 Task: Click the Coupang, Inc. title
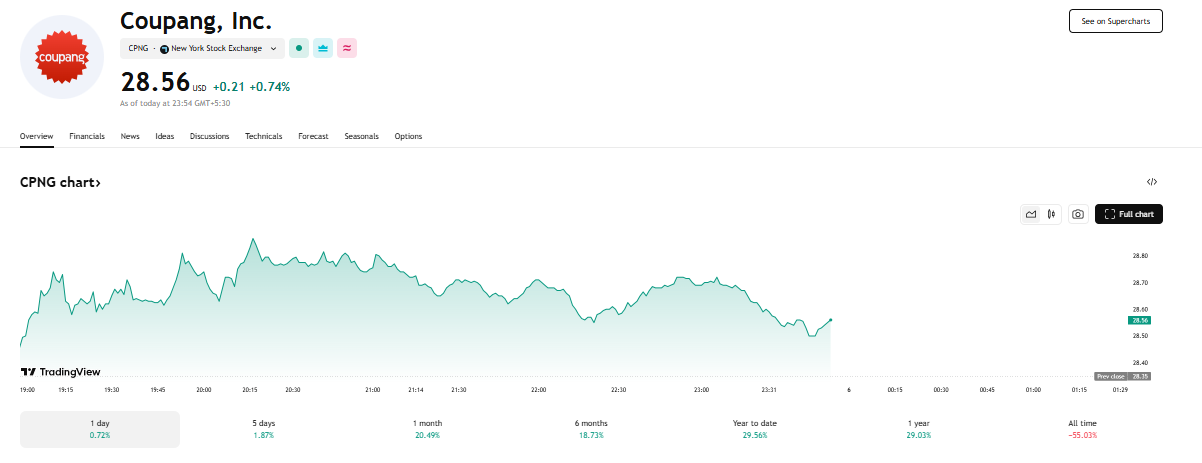pyautogui.click(x=196, y=19)
